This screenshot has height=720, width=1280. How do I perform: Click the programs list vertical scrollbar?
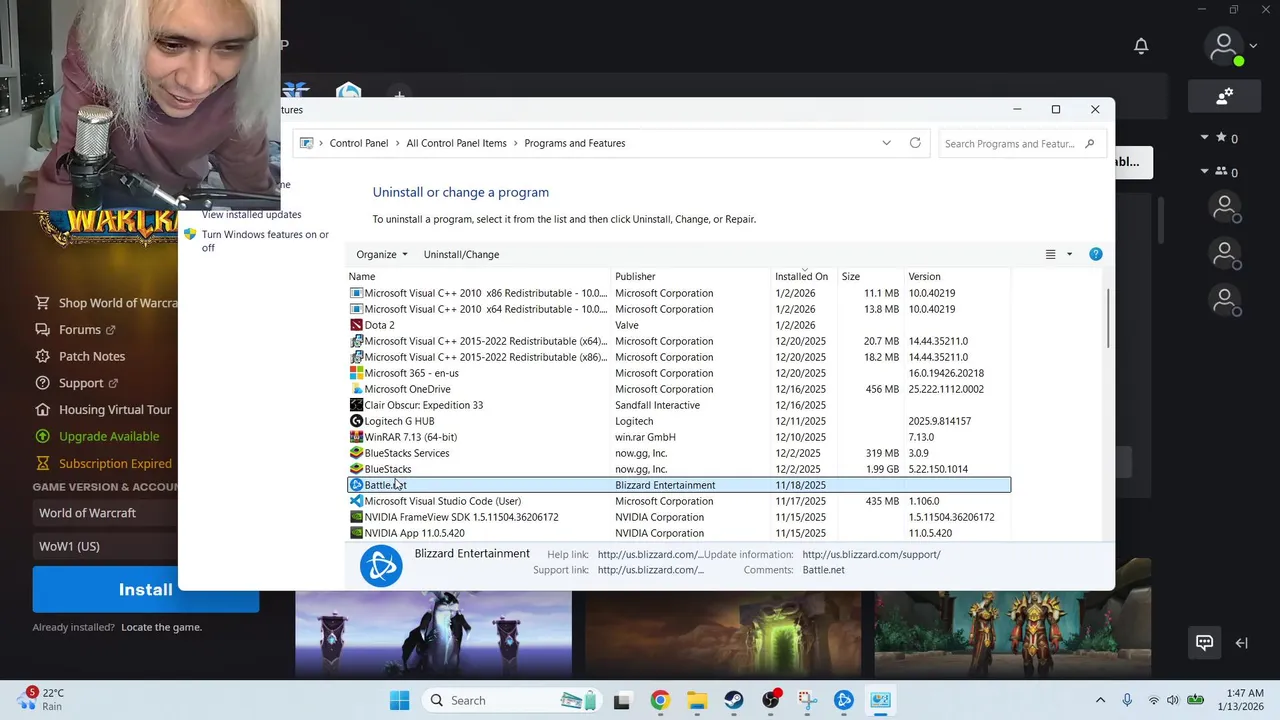click(x=1108, y=320)
